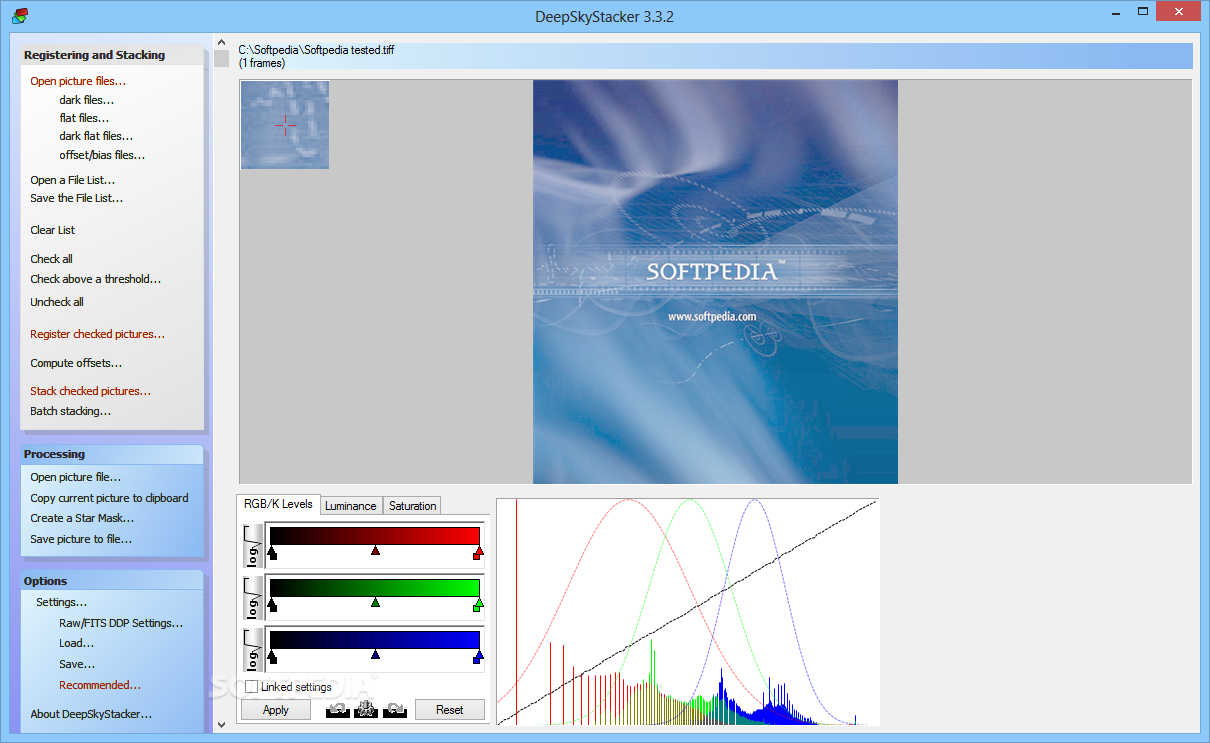Image resolution: width=1210 pixels, height=743 pixels.
Task: Click Check all
Action: (x=51, y=259)
